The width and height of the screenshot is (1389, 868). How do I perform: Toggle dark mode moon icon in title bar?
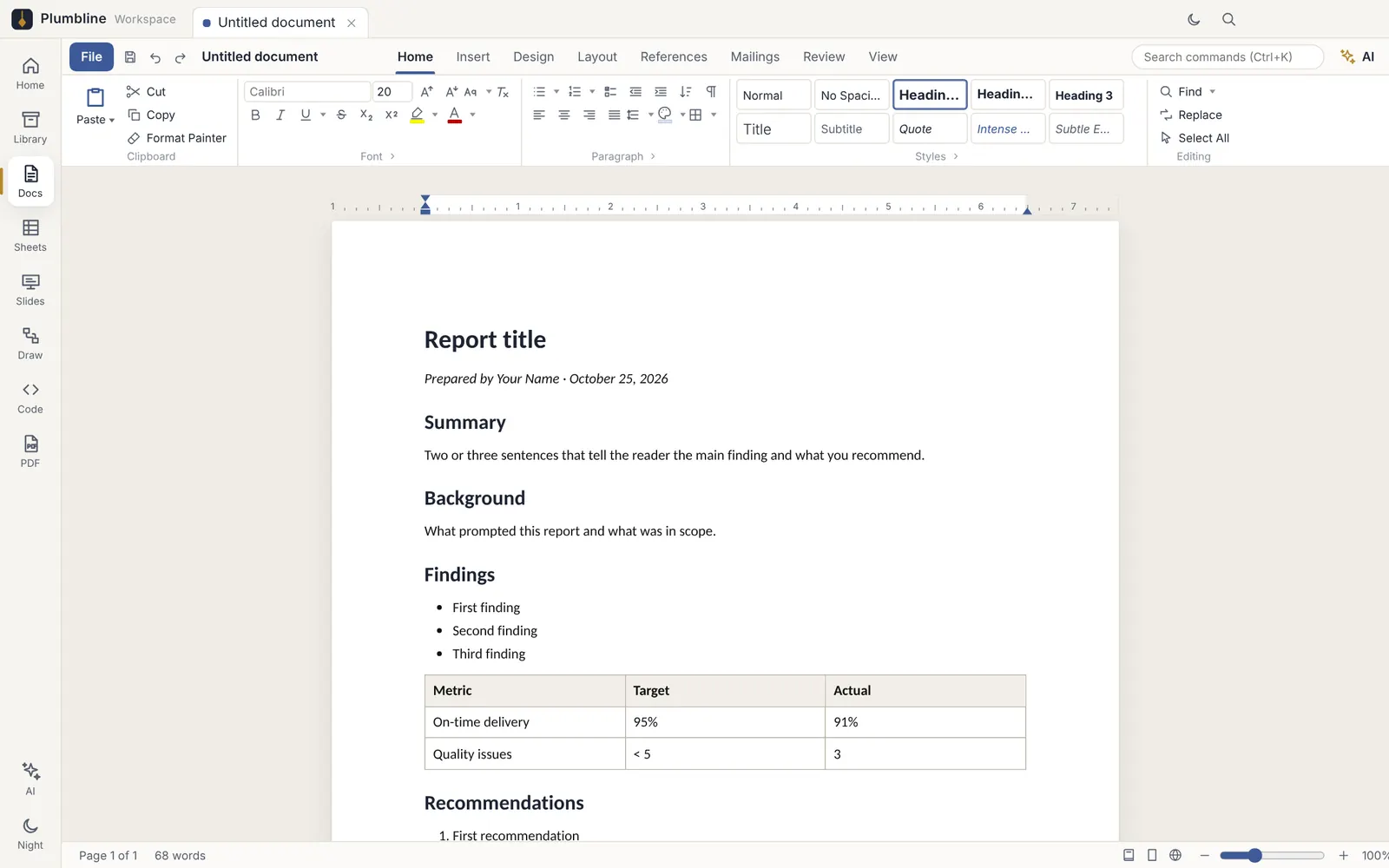[1194, 19]
